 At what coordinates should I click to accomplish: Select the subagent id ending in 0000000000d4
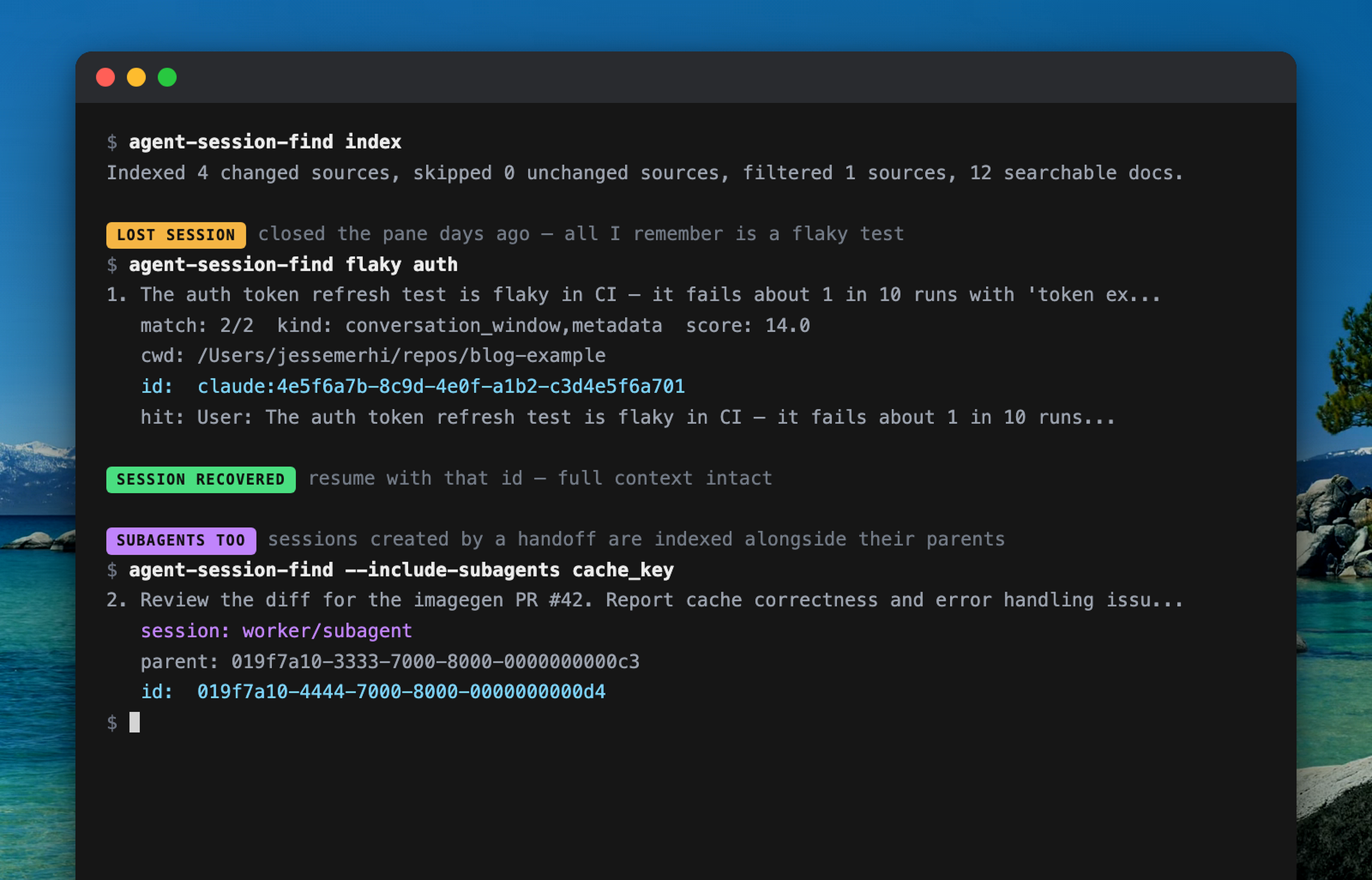402,692
